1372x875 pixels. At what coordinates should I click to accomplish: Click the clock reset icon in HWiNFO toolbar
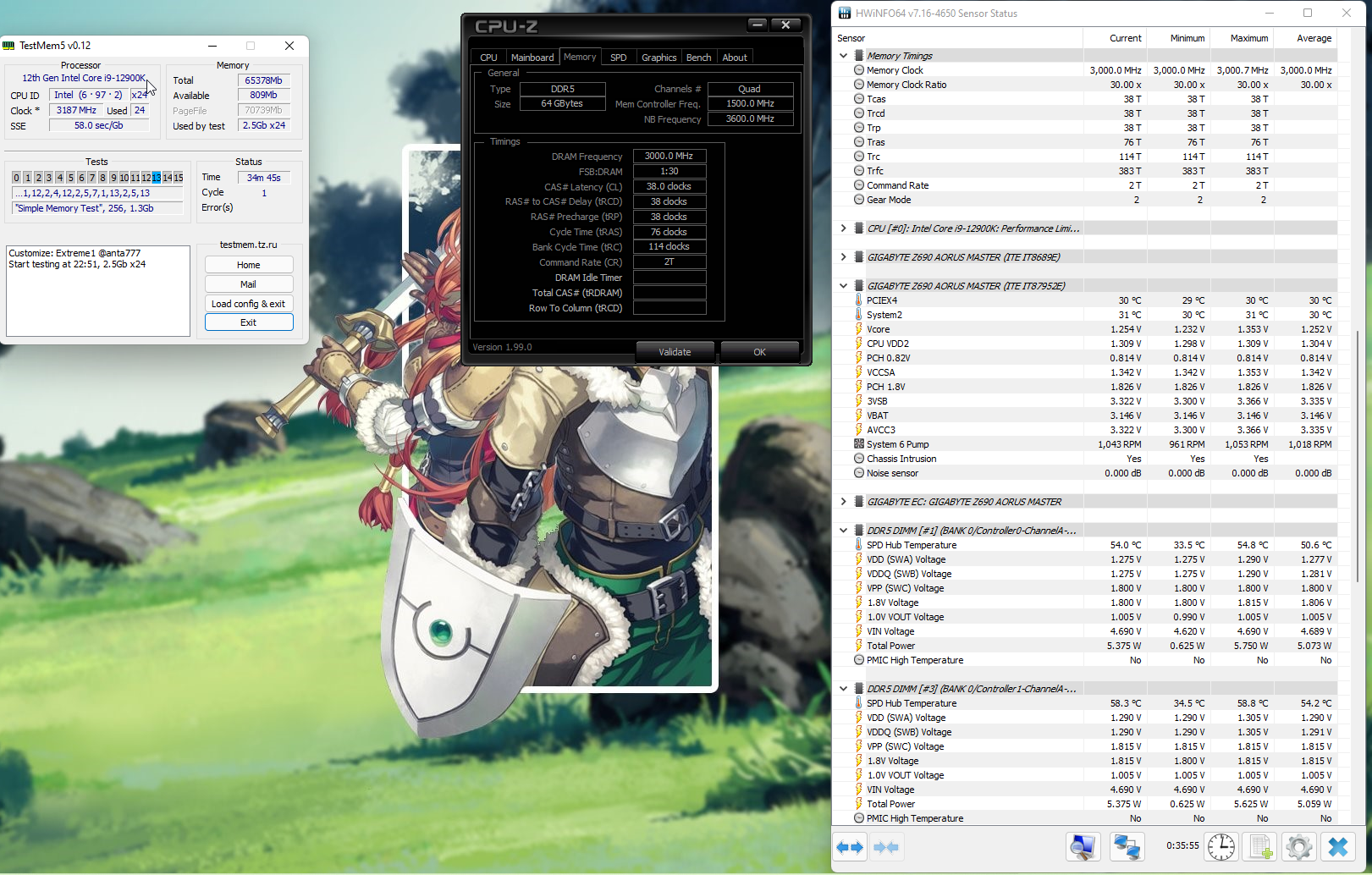point(1221,846)
